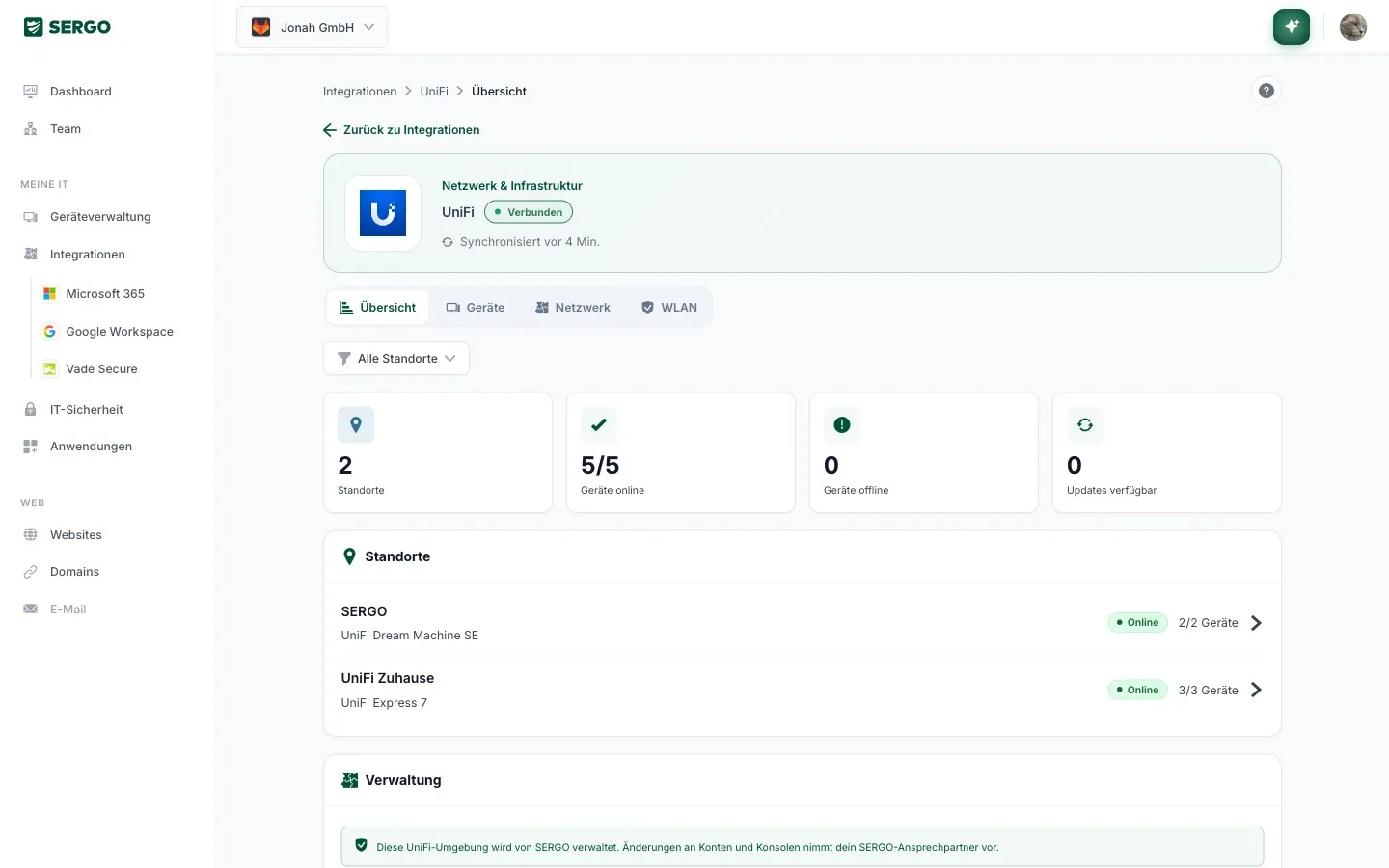Open the Alle Standorte filter dropdown
Image resolution: width=1389 pixels, height=868 pixels.
pos(396,359)
